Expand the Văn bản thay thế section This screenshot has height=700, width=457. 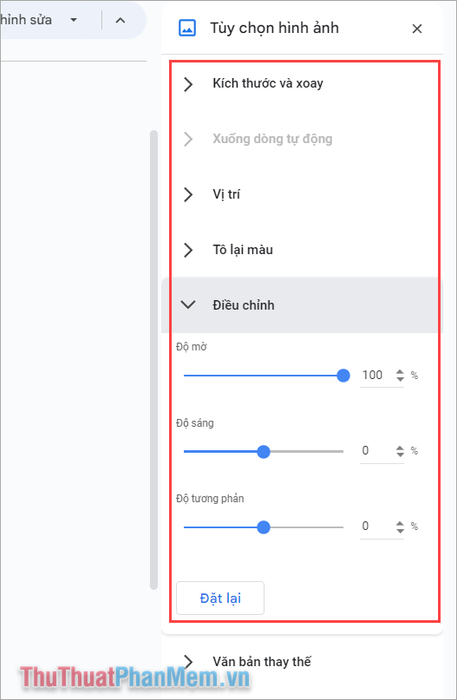click(x=304, y=661)
